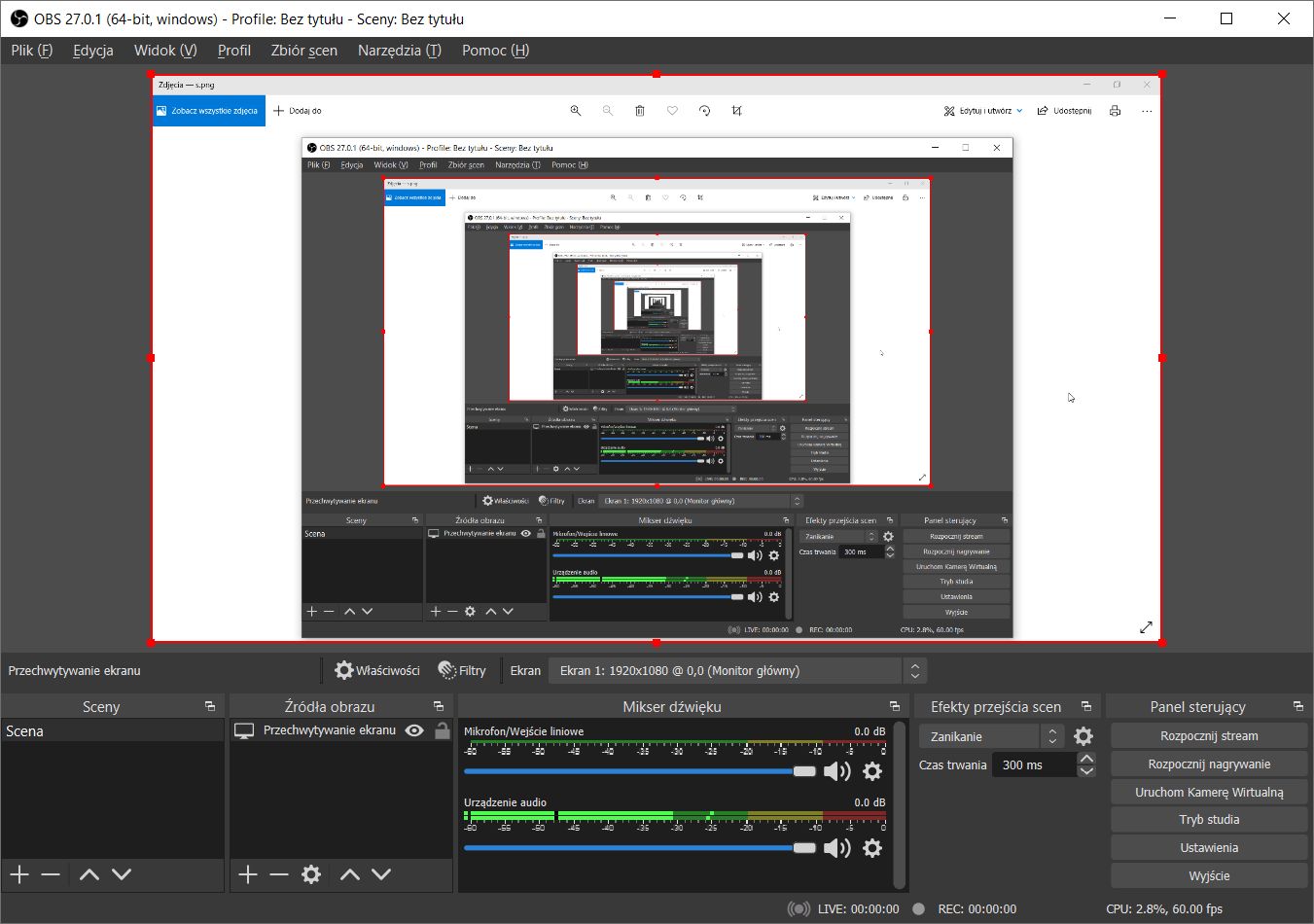
Task: Open the Profil menu
Action: [234, 51]
